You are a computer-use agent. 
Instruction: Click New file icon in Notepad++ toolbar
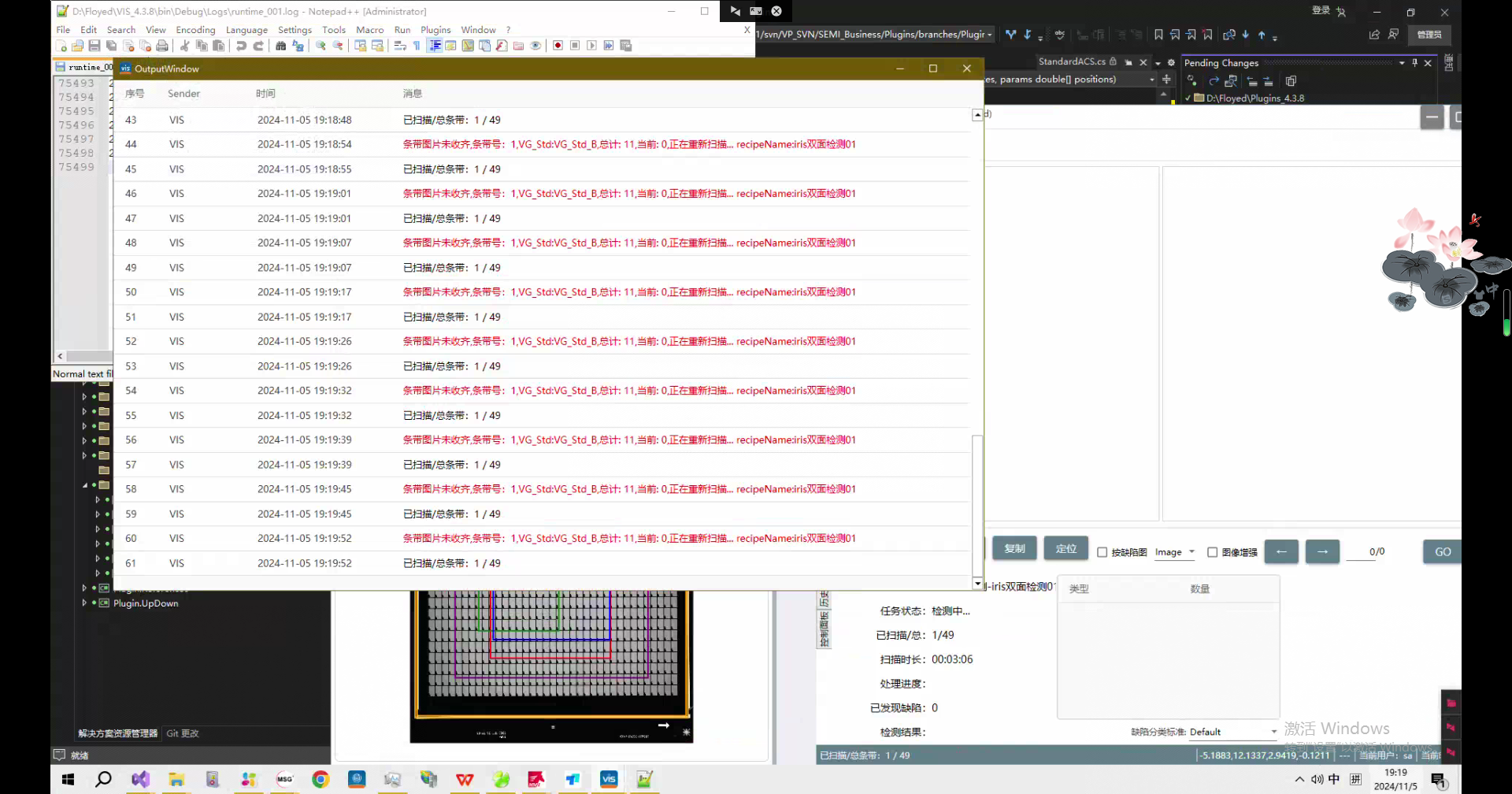tap(62, 46)
